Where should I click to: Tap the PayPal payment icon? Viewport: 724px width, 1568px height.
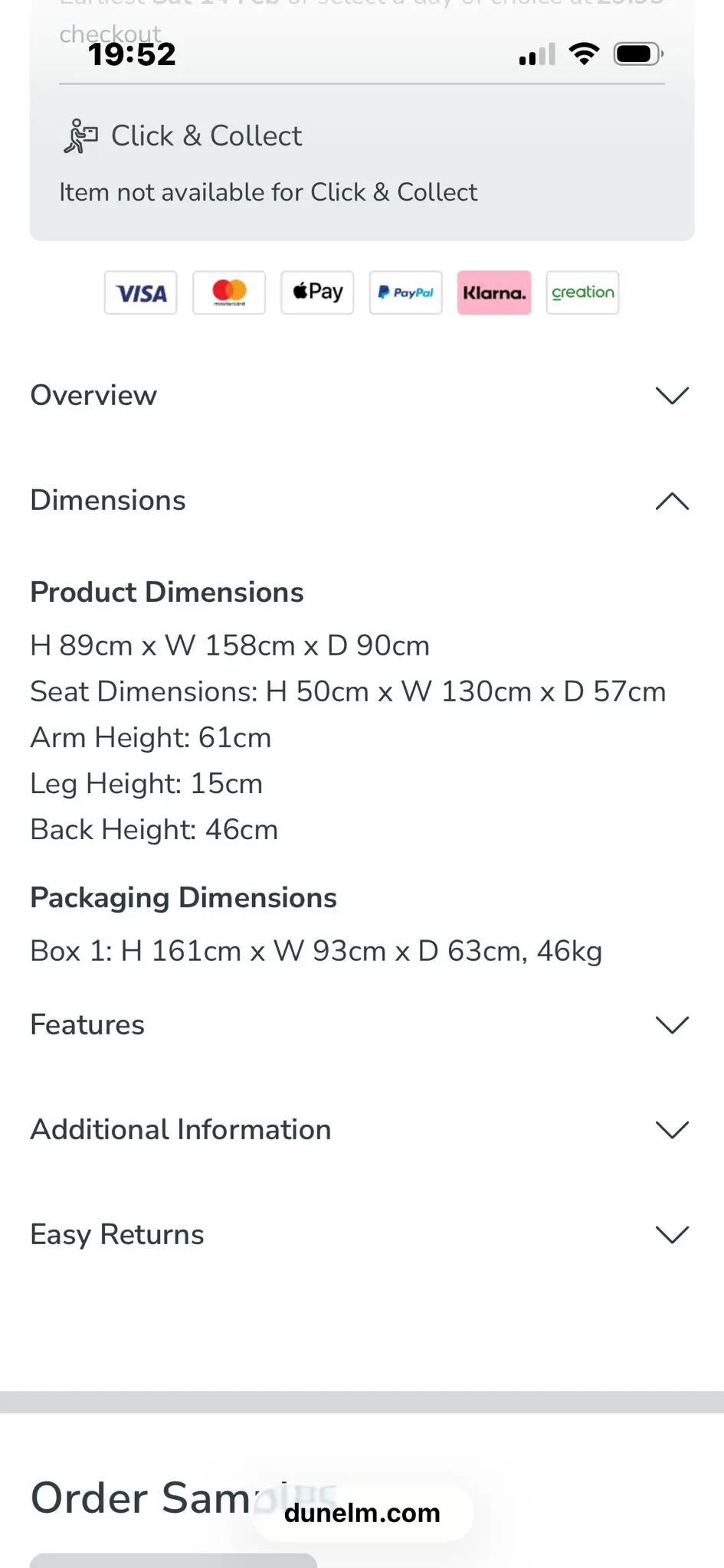(406, 292)
